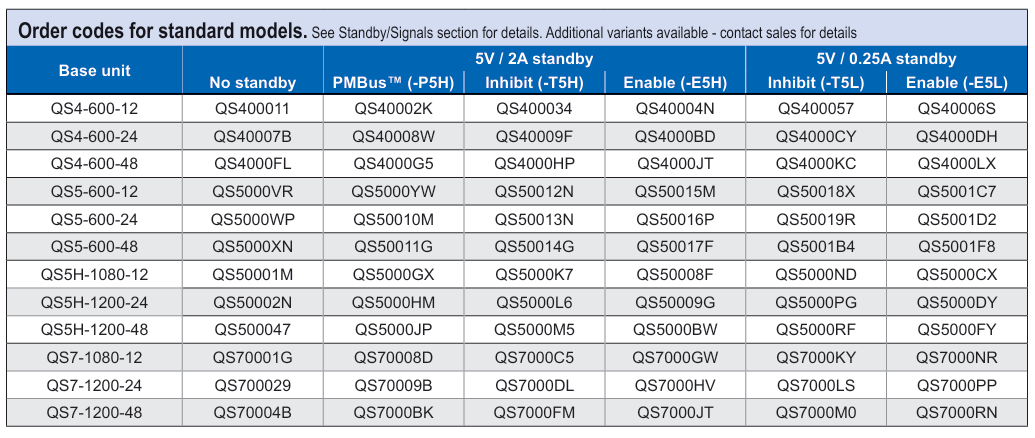Click the 5V / 0.25A standby group header
The height and width of the screenshot is (438, 1035).
(886, 59)
